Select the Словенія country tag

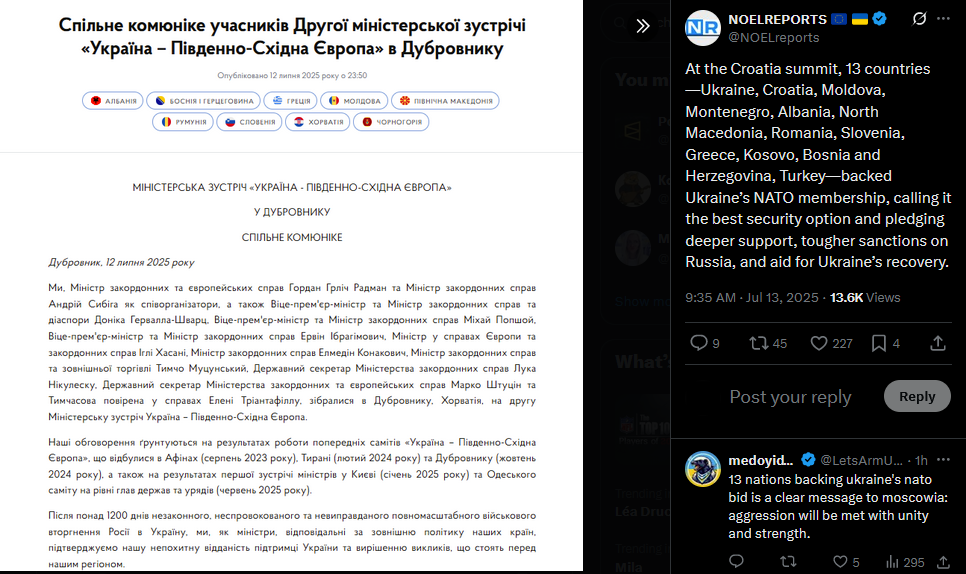point(249,122)
